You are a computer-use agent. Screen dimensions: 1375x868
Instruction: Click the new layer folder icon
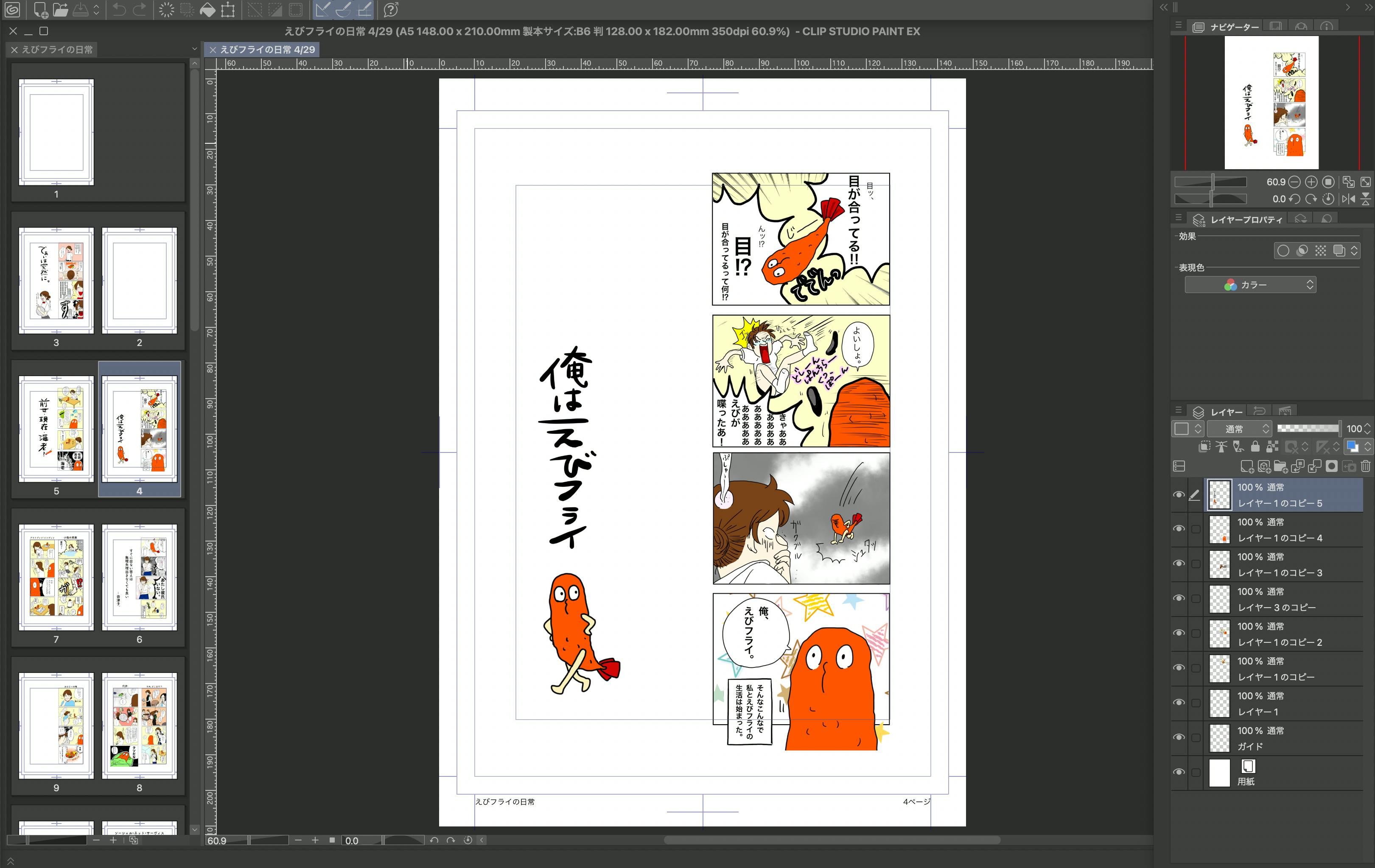click(x=1281, y=466)
